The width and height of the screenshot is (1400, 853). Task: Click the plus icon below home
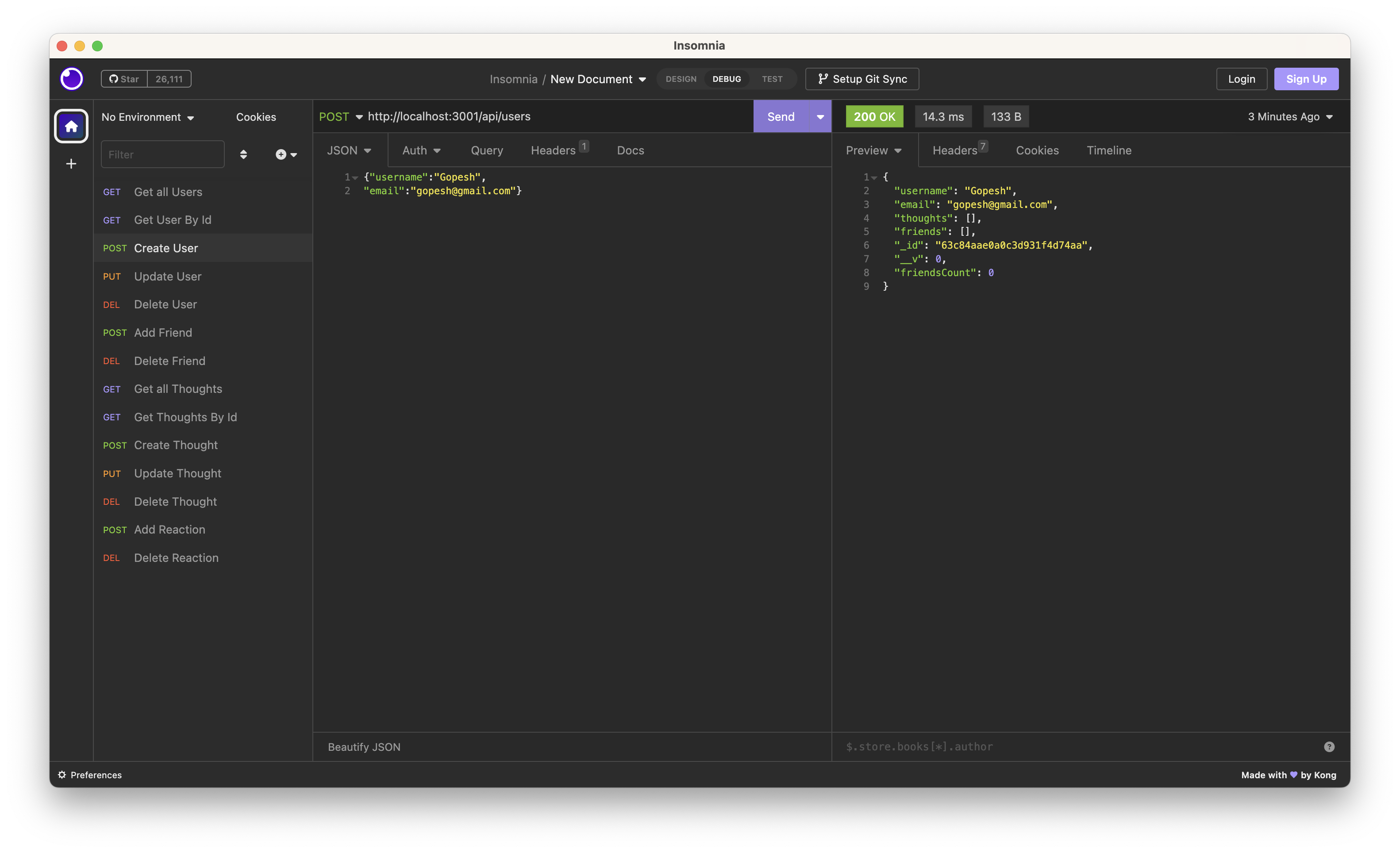click(x=71, y=164)
